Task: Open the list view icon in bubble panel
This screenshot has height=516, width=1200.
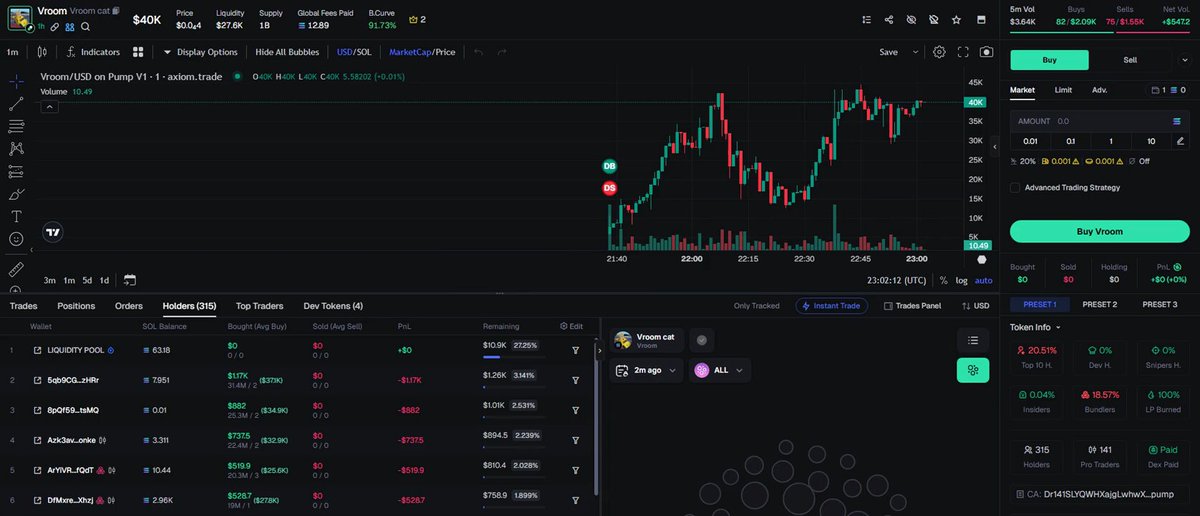Action: pos(973,340)
